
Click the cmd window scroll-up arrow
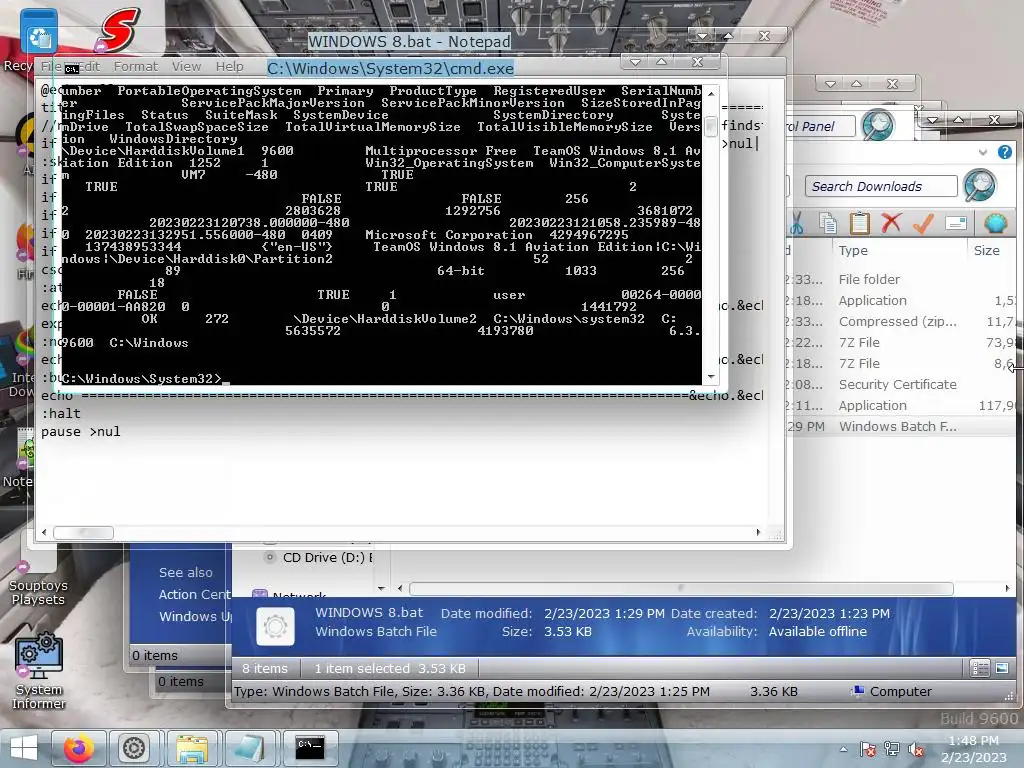[711, 94]
